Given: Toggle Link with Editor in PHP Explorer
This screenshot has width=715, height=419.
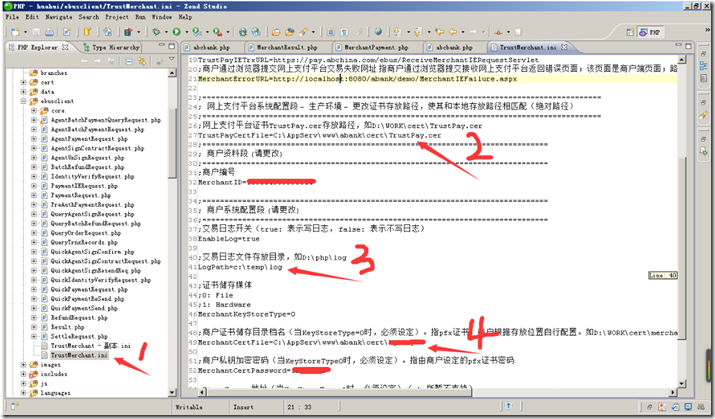Looking at the screenshot, I should (x=142, y=61).
